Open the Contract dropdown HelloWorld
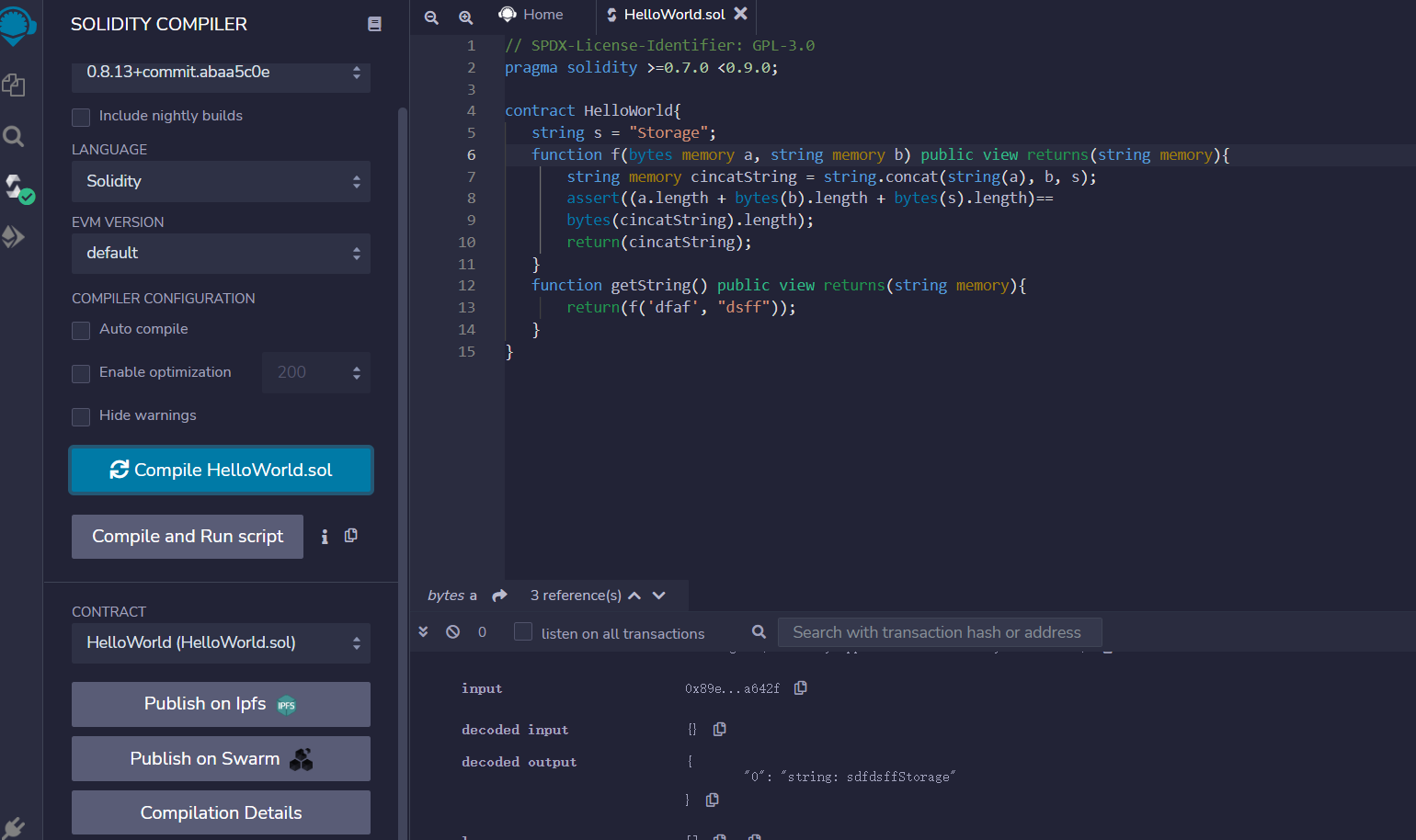 [221, 642]
